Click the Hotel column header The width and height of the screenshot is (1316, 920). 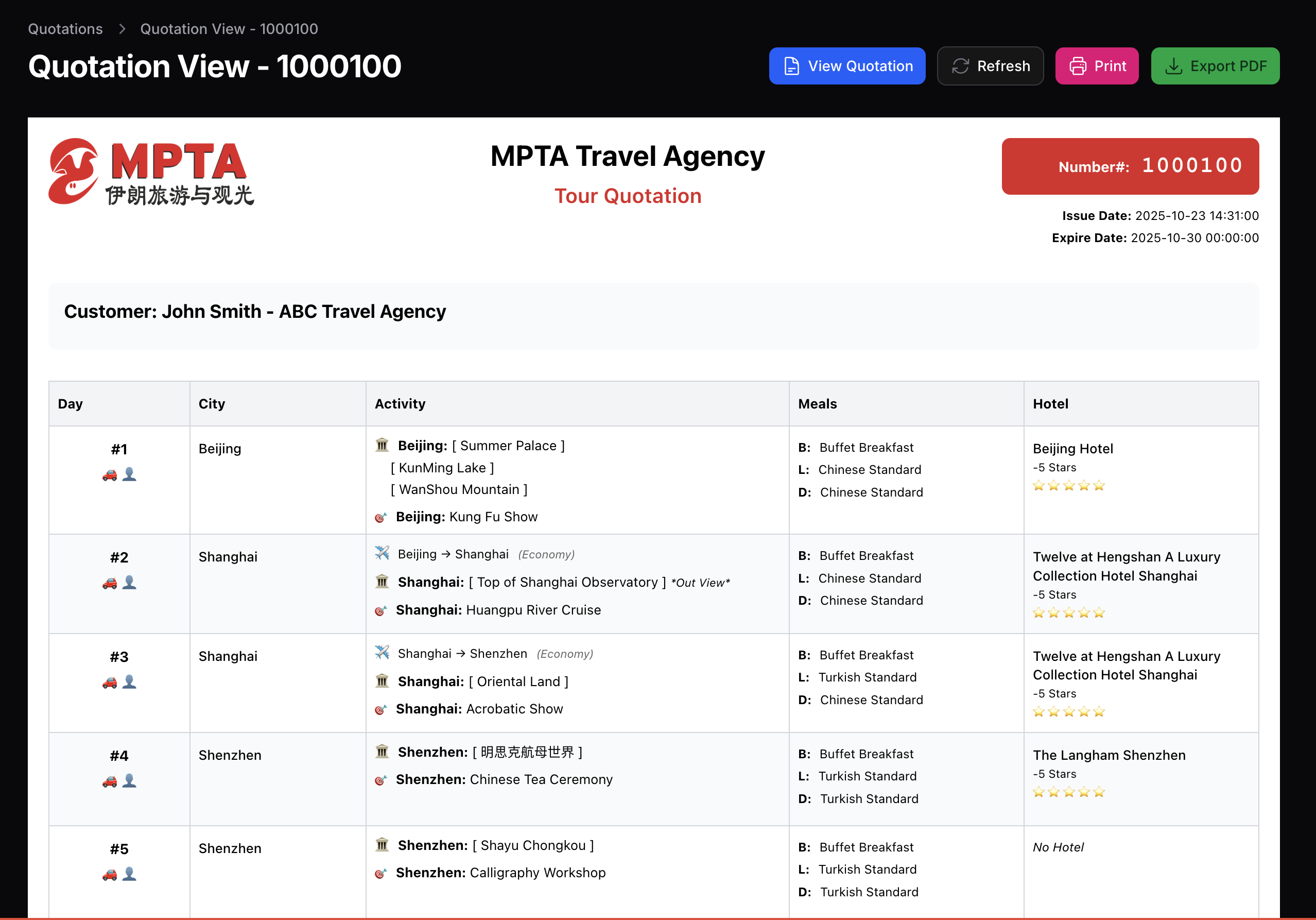(1050, 404)
